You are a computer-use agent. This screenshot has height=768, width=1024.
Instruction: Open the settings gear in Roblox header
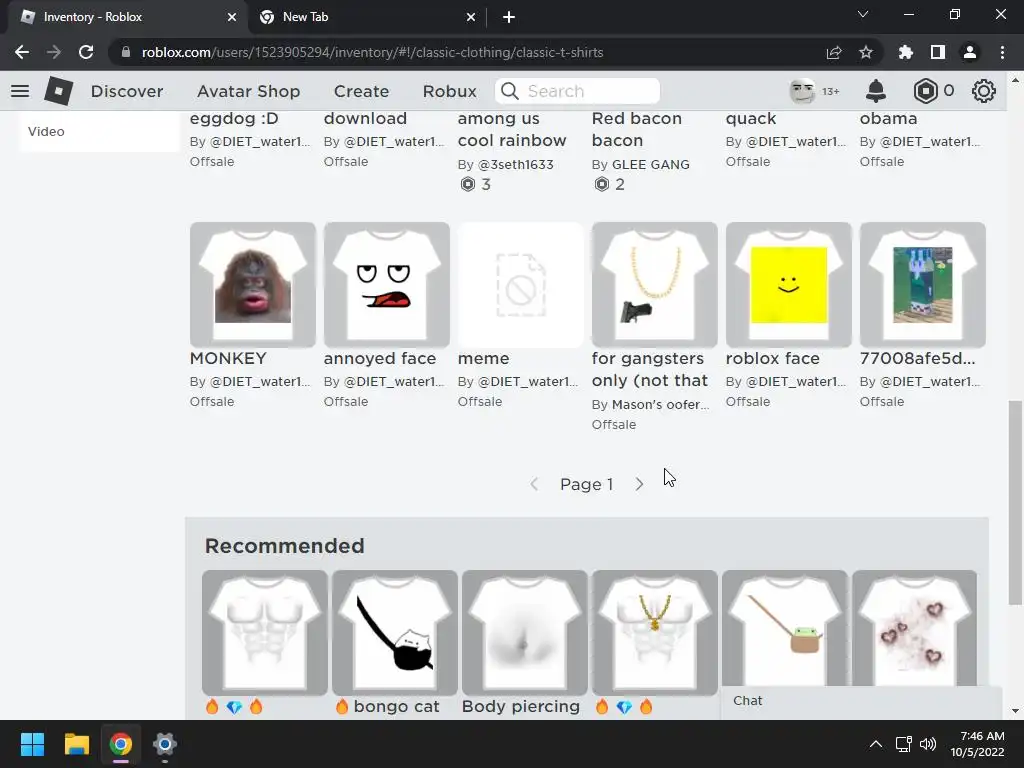point(984,91)
